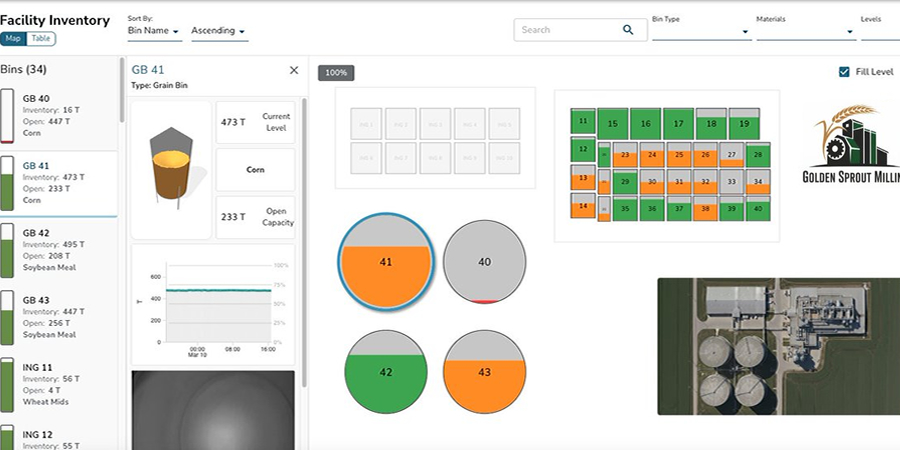Open the Ascending order dropdown

tap(218, 31)
